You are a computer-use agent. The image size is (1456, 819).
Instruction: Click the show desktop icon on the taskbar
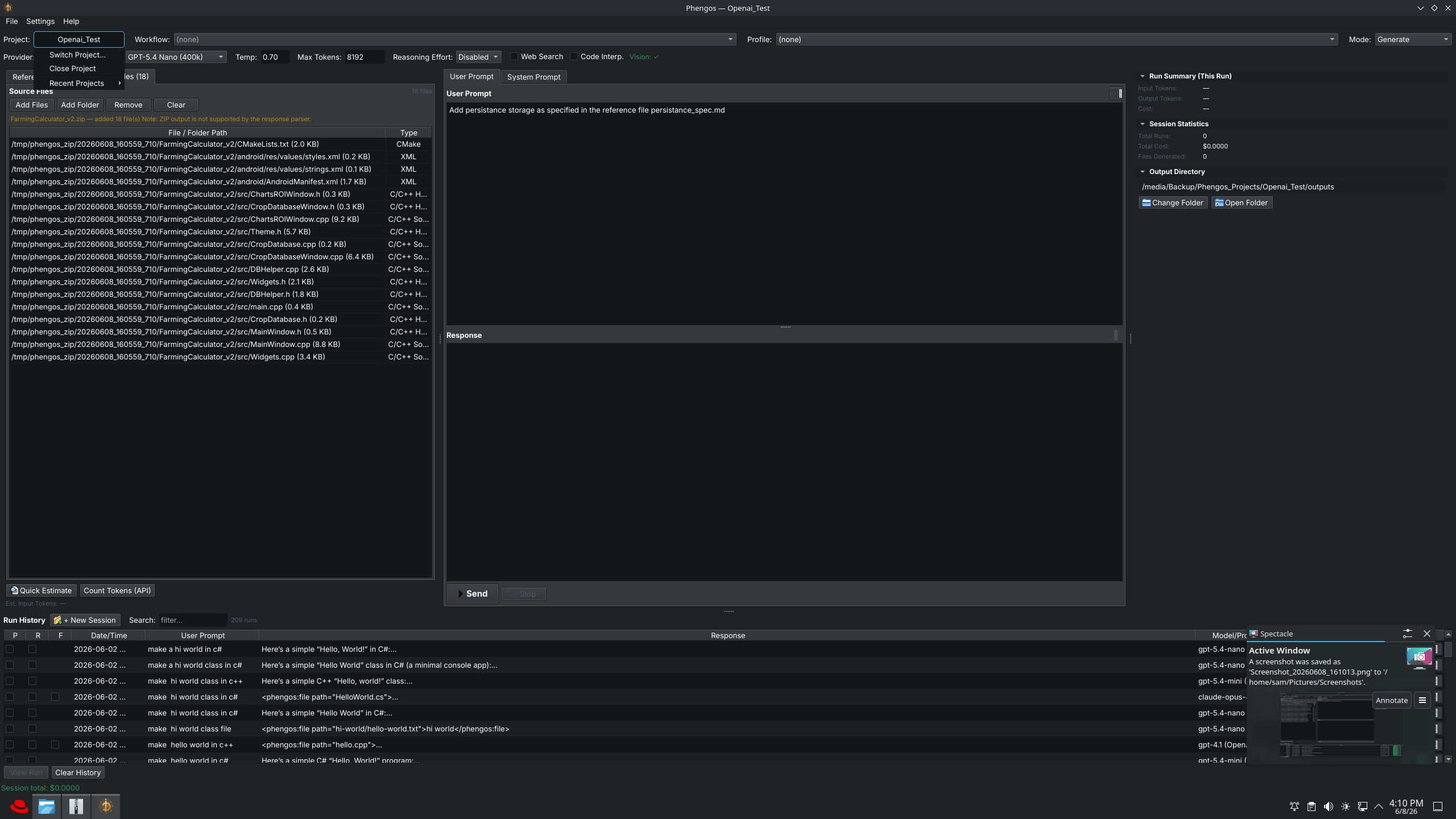click(x=1438, y=806)
